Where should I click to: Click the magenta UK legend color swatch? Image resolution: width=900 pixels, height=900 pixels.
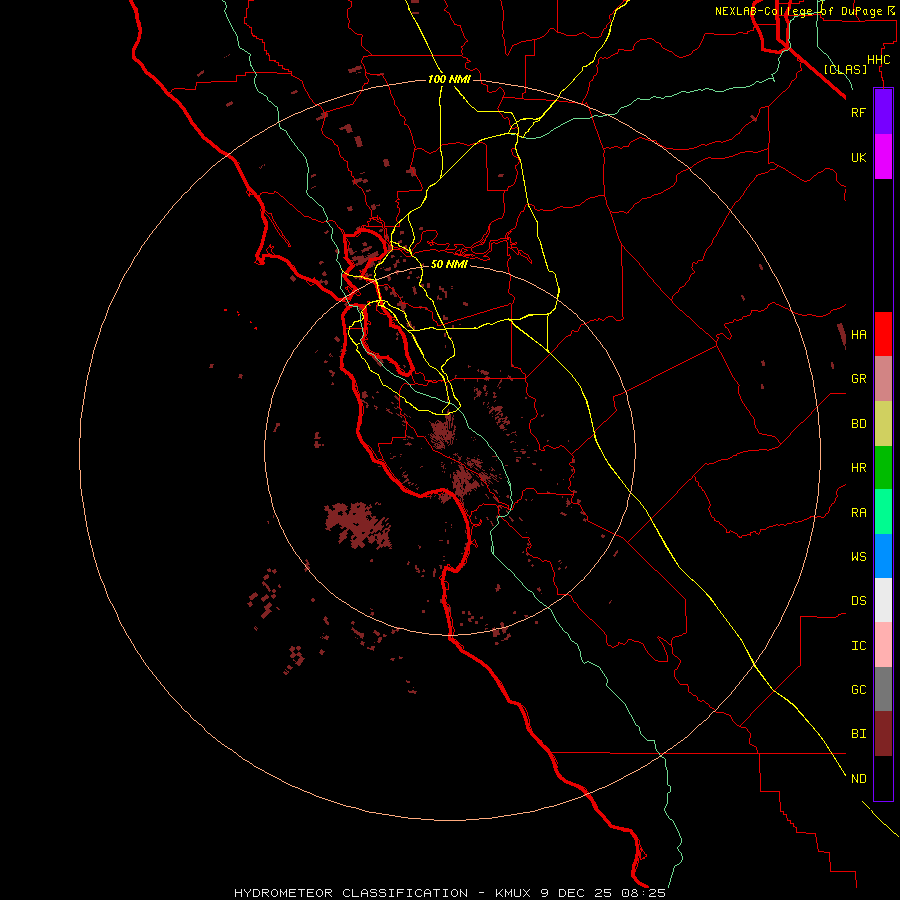point(883,157)
